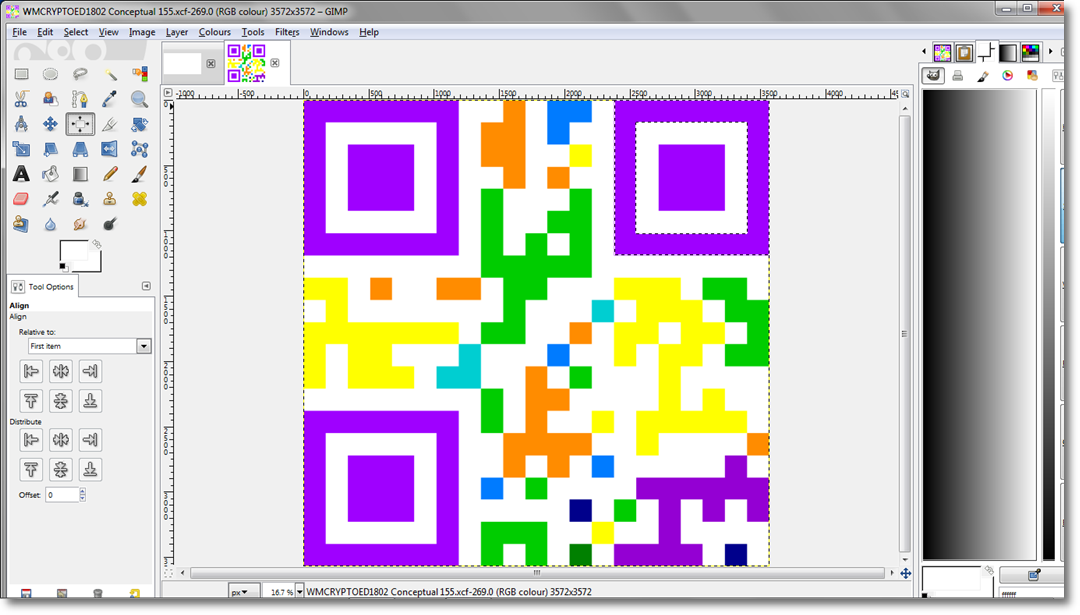Toggle Quick Mask at canvas bottom-left corner

168,573
